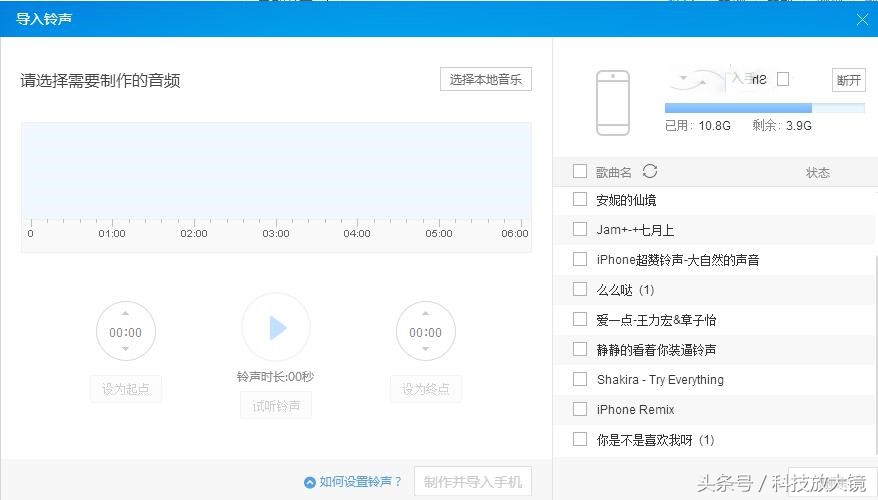The width and height of the screenshot is (878, 500).
Task: Check the box for 你是不是喜欢我呀 (1)
Action: 580,439
